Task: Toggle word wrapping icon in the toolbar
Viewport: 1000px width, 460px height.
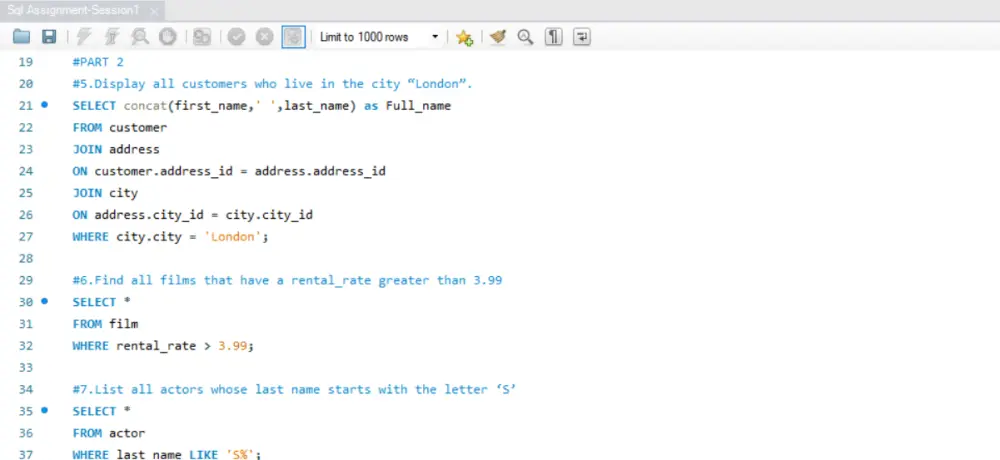Action: pos(582,37)
